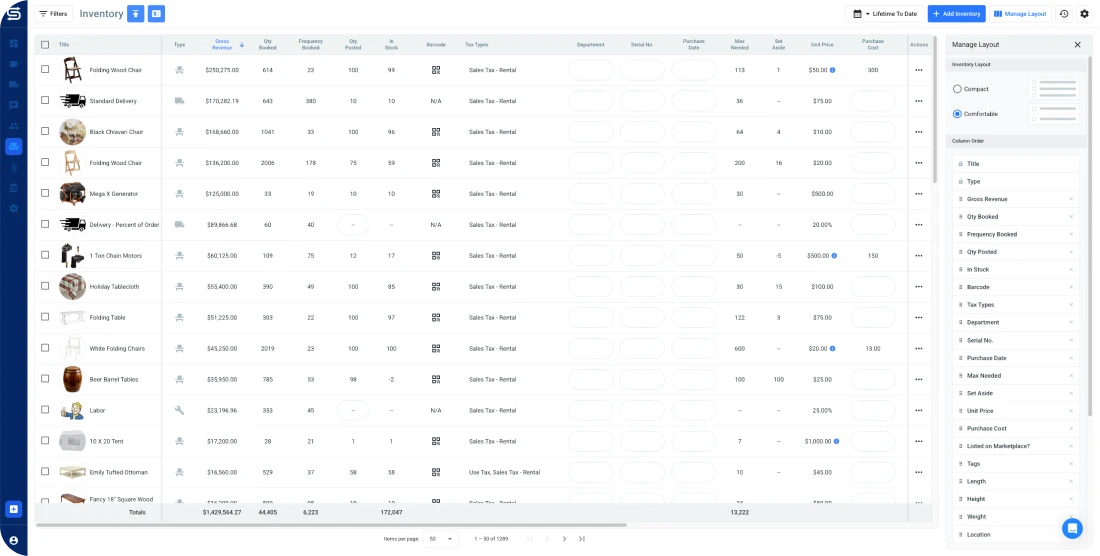Screen dimensions: 1100x556
Task: Sort by the Gross Revenue column header
Action: pos(222,44)
